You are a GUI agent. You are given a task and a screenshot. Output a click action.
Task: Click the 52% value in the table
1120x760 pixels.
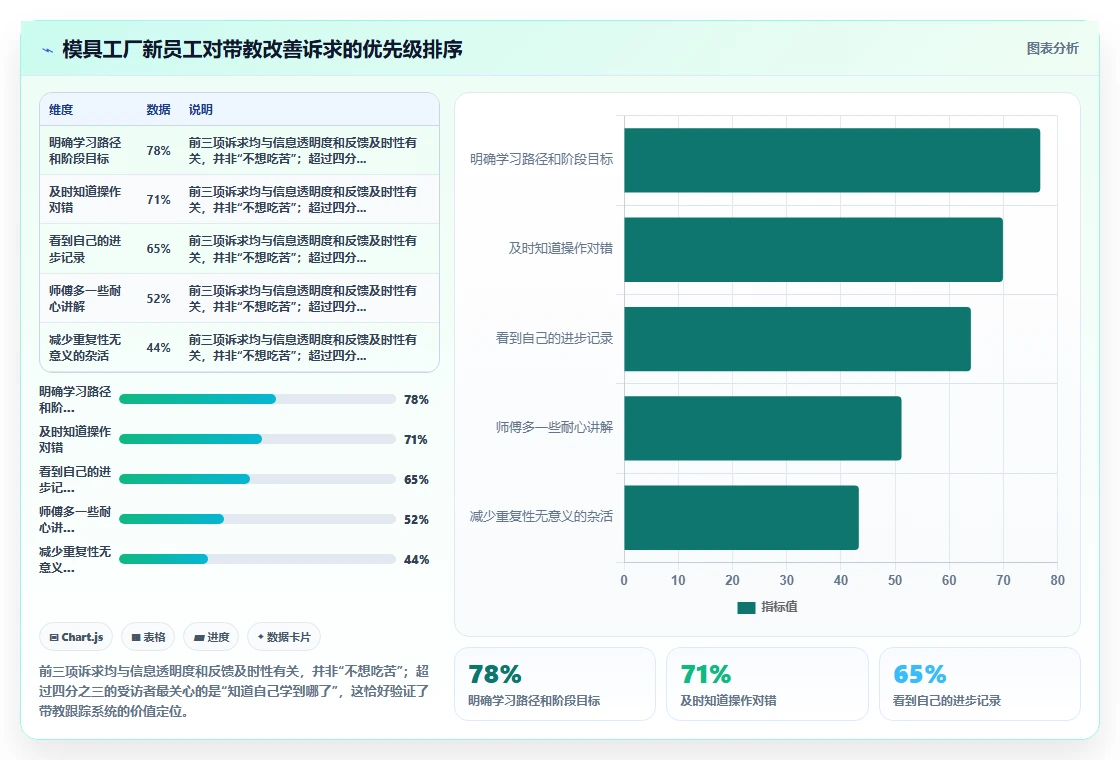(x=159, y=299)
